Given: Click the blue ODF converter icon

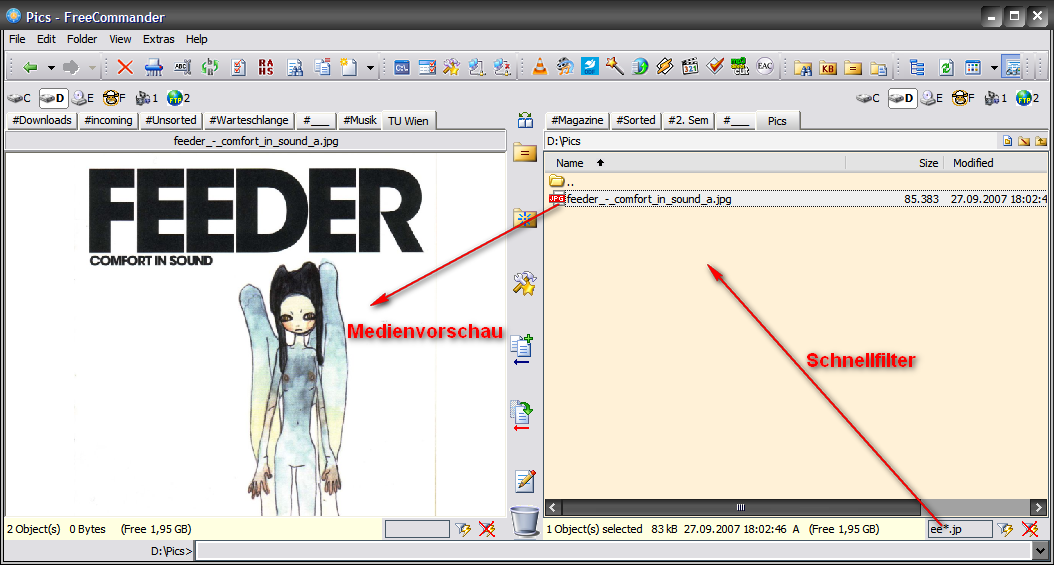Looking at the screenshot, I should (x=590, y=67).
